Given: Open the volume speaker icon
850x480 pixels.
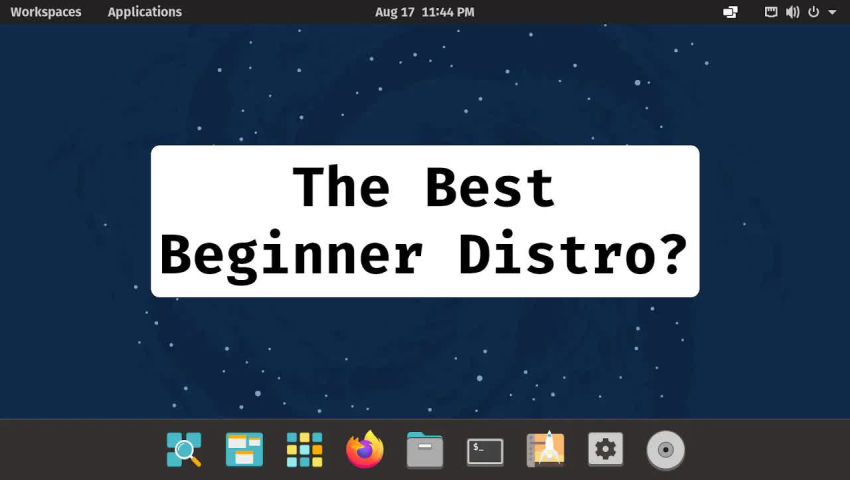Looking at the screenshot, I should point(793,12).
